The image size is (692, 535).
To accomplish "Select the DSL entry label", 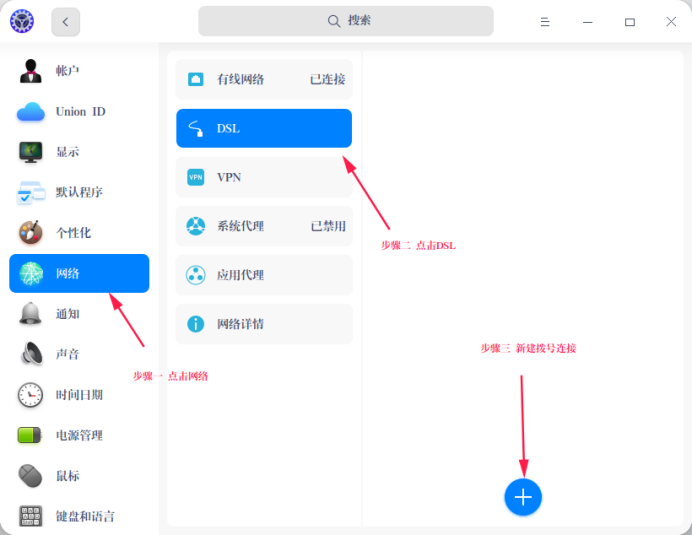I will (x=228, y=128).
